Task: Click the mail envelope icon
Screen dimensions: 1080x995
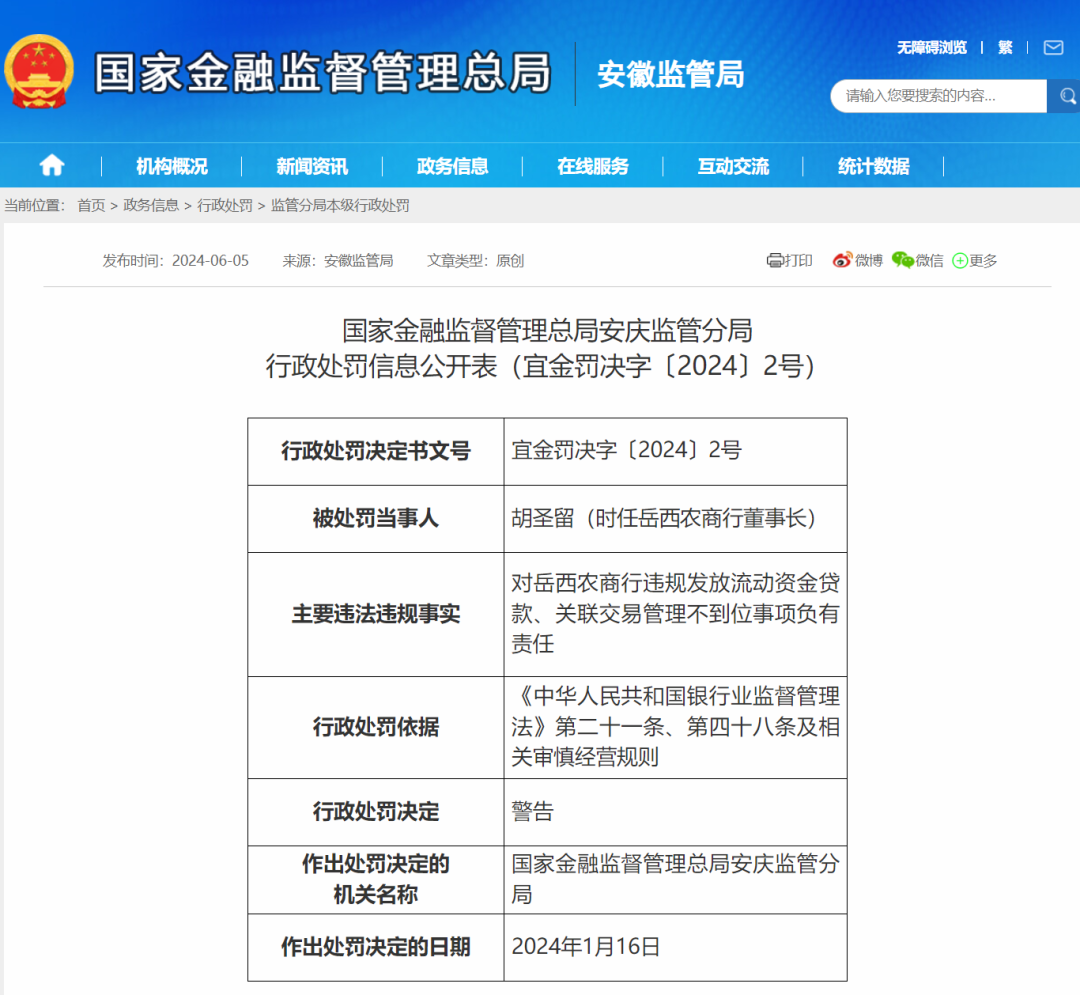Action: [1053, 48]
